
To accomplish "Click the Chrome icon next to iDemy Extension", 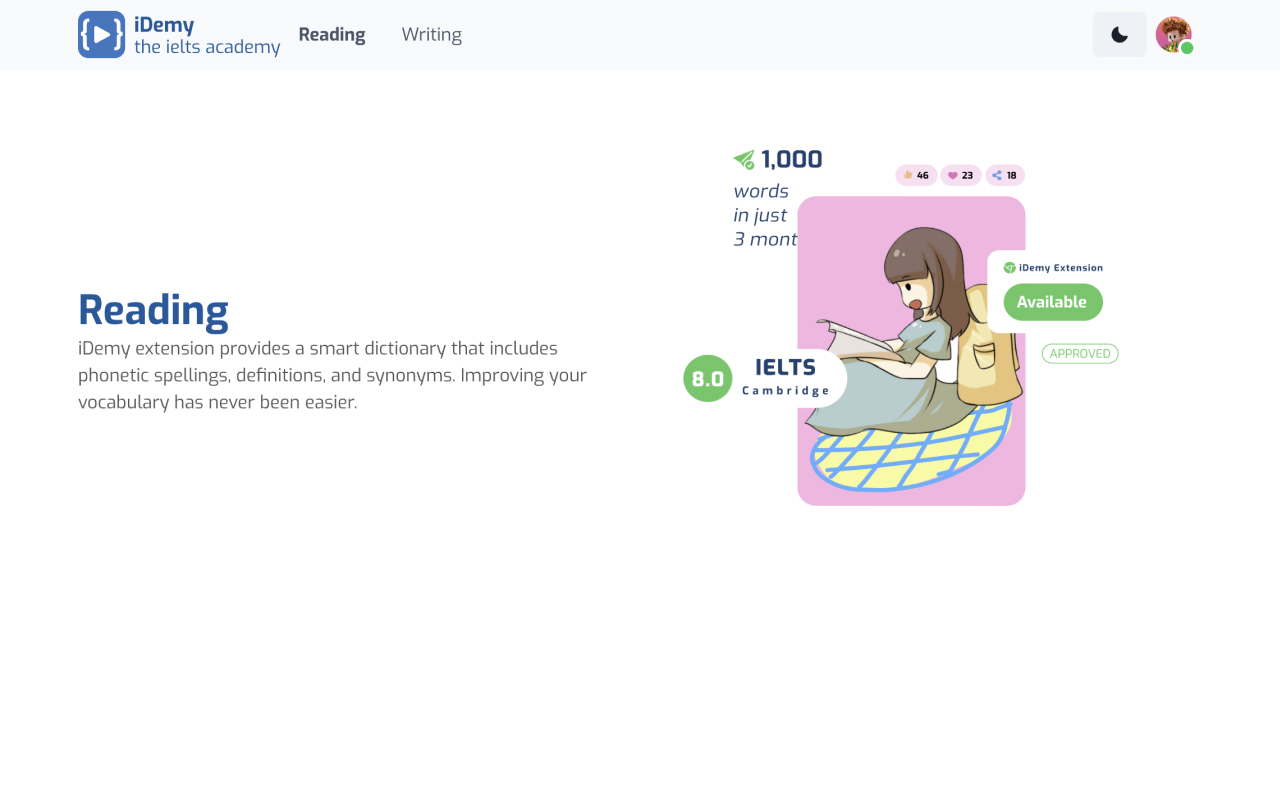I will (x=1007, y=267).
